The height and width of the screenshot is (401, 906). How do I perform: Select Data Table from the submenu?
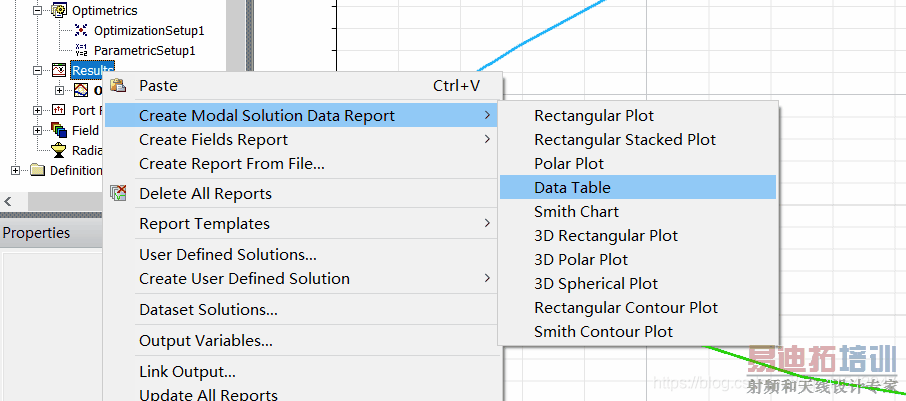coord(572,187)
